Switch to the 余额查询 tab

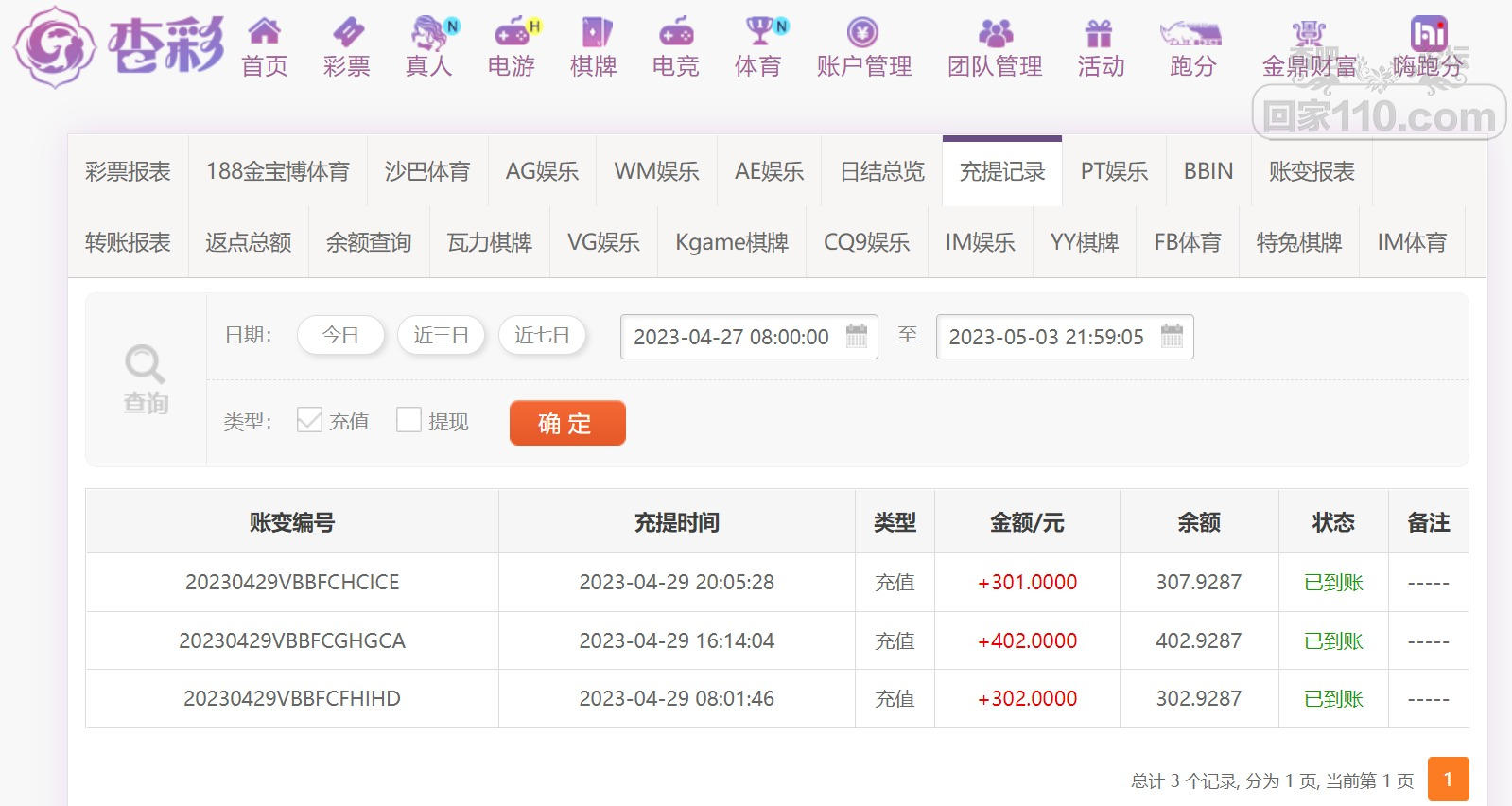pos(369,242)
